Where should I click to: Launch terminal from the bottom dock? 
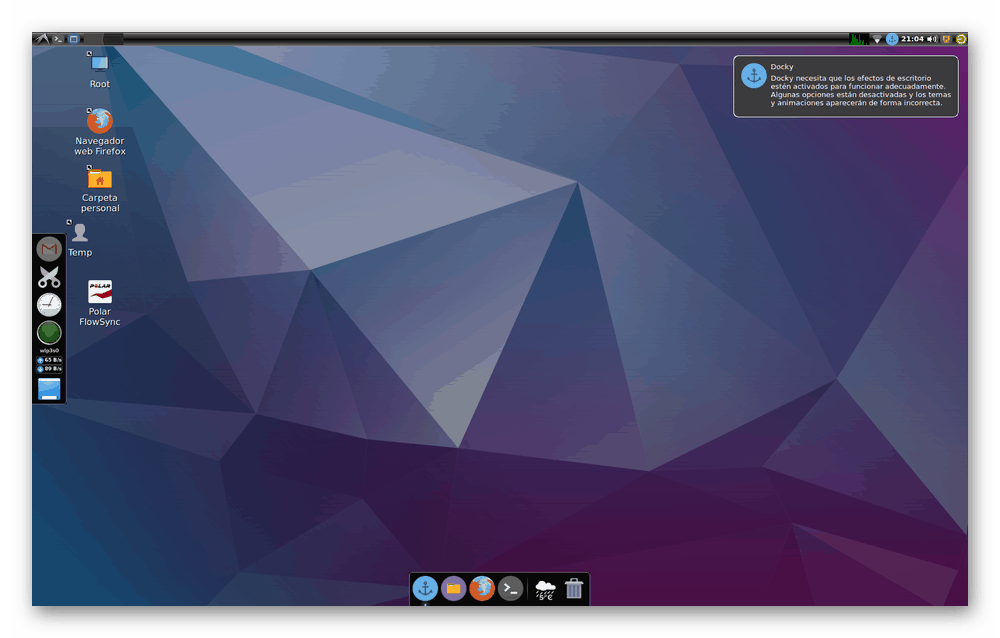(510, 588)
